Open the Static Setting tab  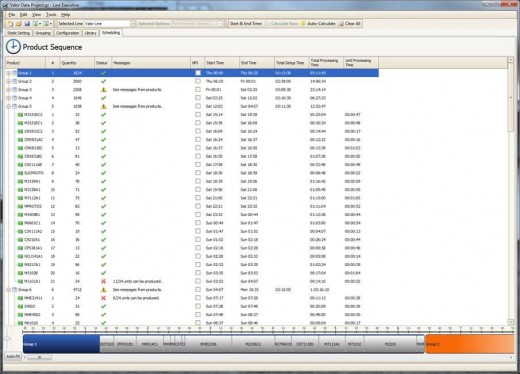(19, 33)
